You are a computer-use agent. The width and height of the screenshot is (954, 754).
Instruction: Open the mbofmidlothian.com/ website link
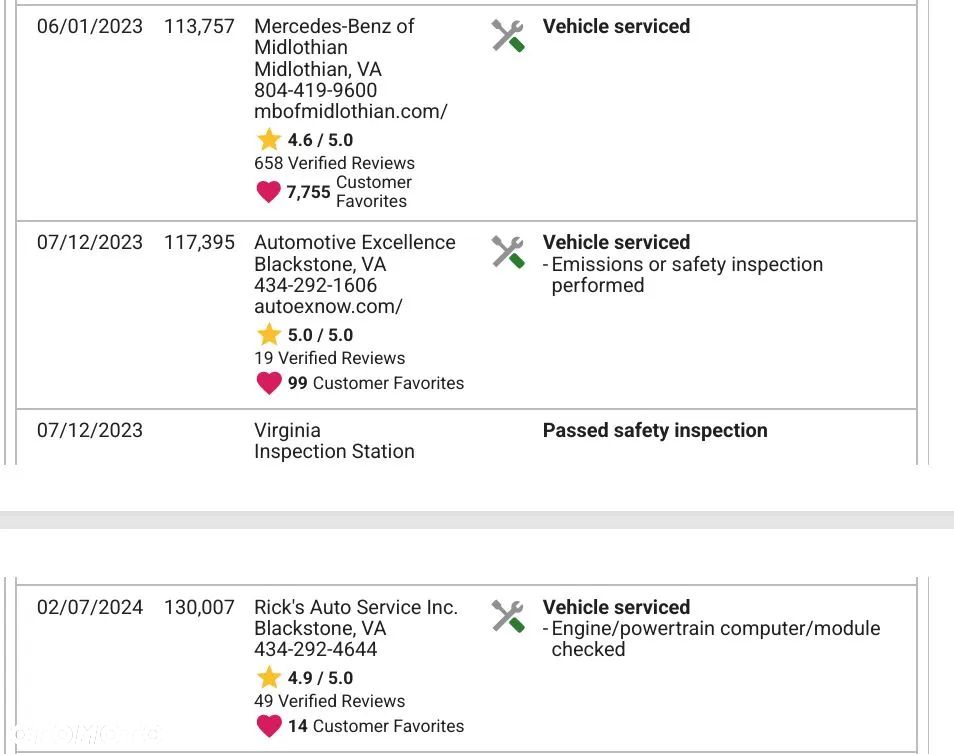[350, 112]
